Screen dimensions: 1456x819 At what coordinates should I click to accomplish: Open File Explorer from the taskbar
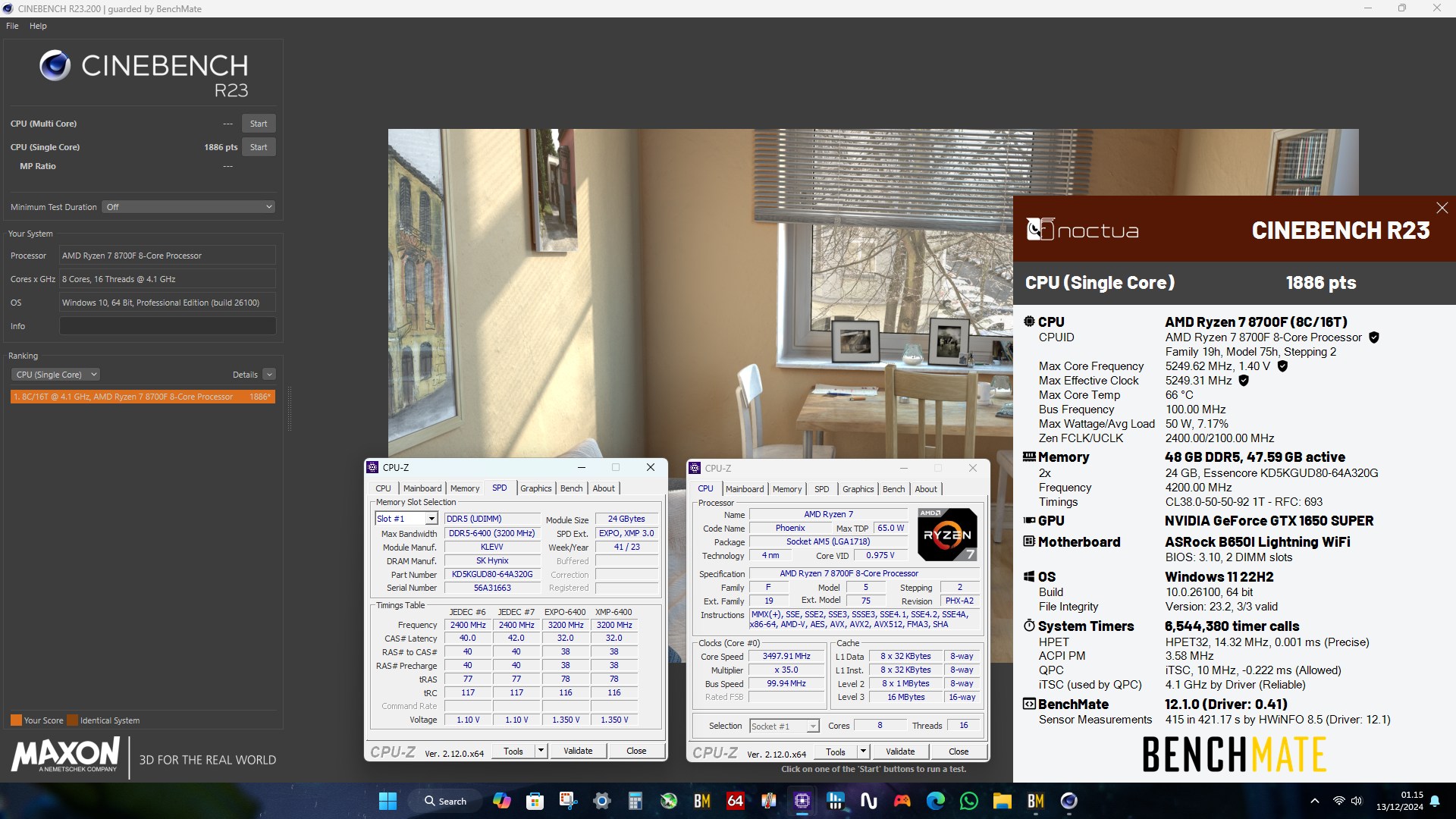click(1002, 801)
